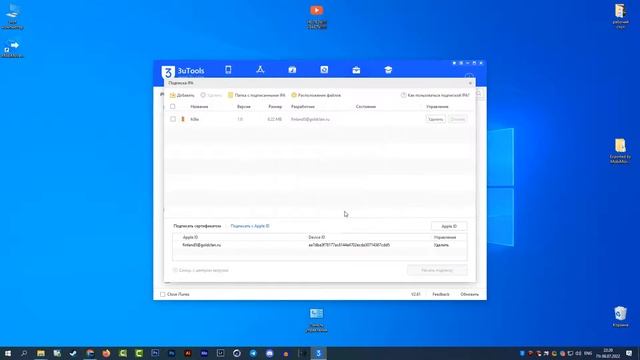Image resolution: width=640 pixels, height=360 pixels.
Task: Open the Toolbox briefcase icon
Action: [356, 70]
